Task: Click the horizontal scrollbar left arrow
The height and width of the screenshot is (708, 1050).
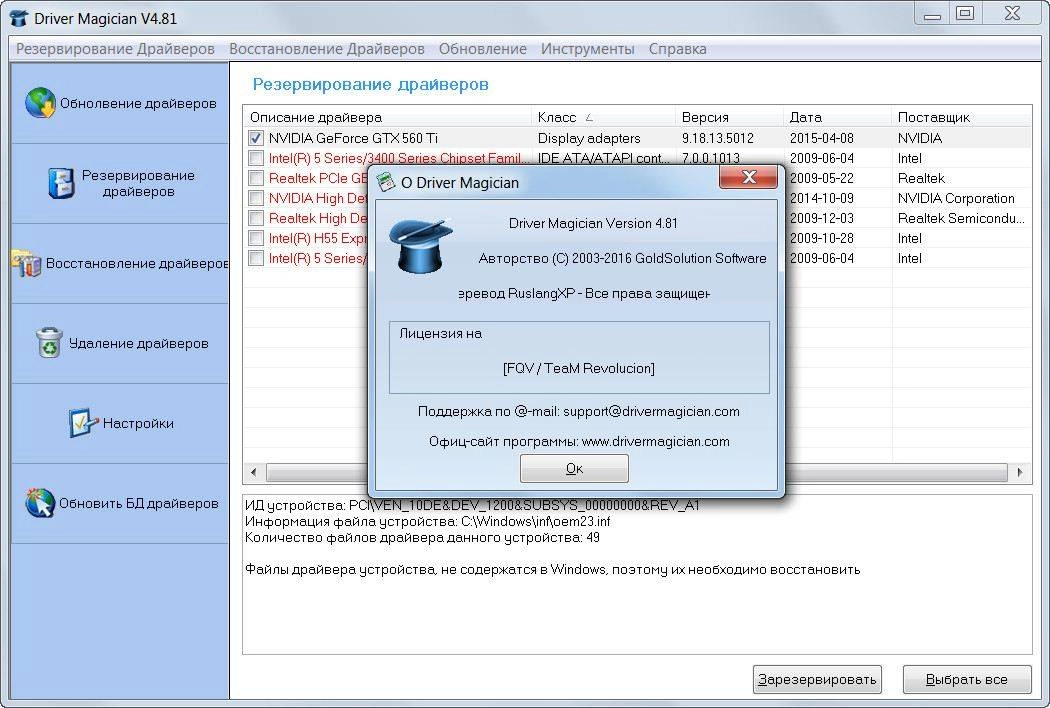Action: click(x=253, y=472)
